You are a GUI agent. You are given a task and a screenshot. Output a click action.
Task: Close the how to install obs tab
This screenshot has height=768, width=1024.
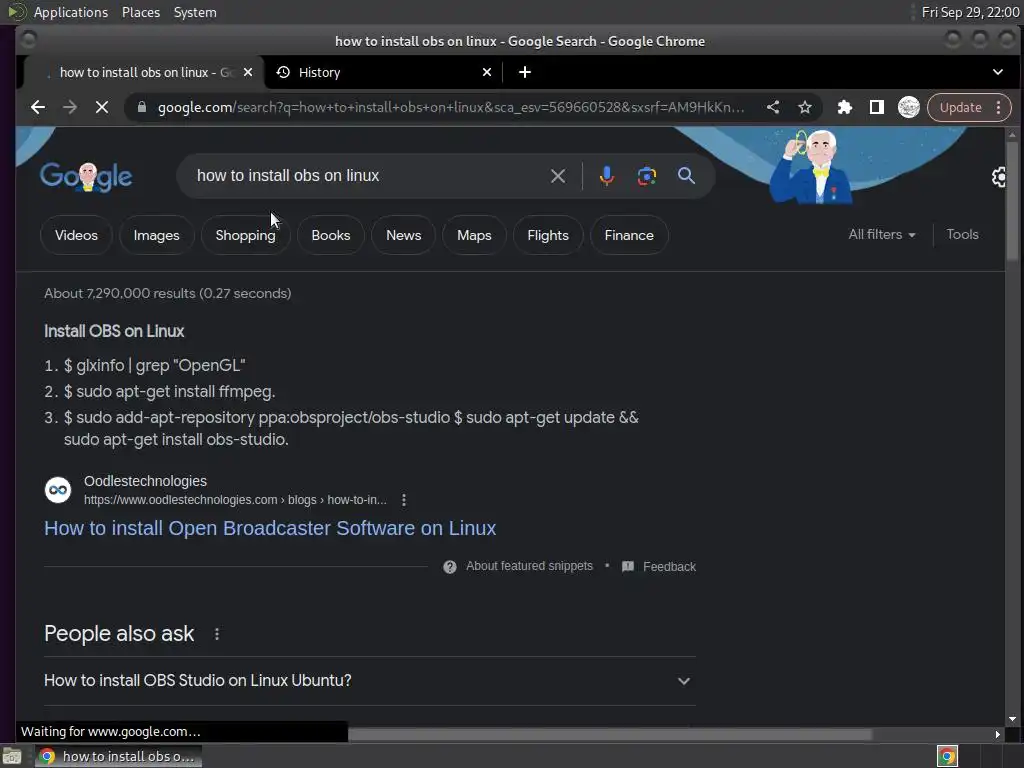click(248, 72)
